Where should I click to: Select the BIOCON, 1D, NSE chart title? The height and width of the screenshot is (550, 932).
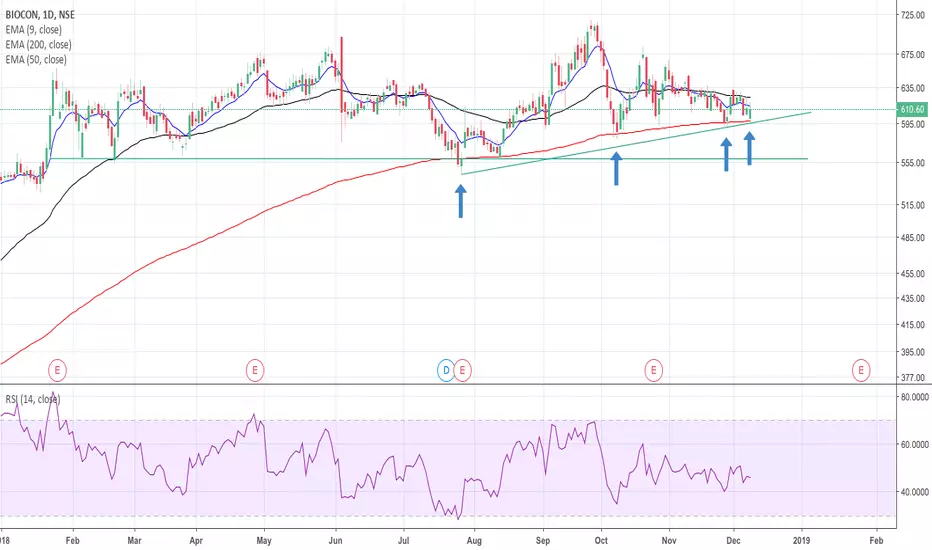point(40,15)
